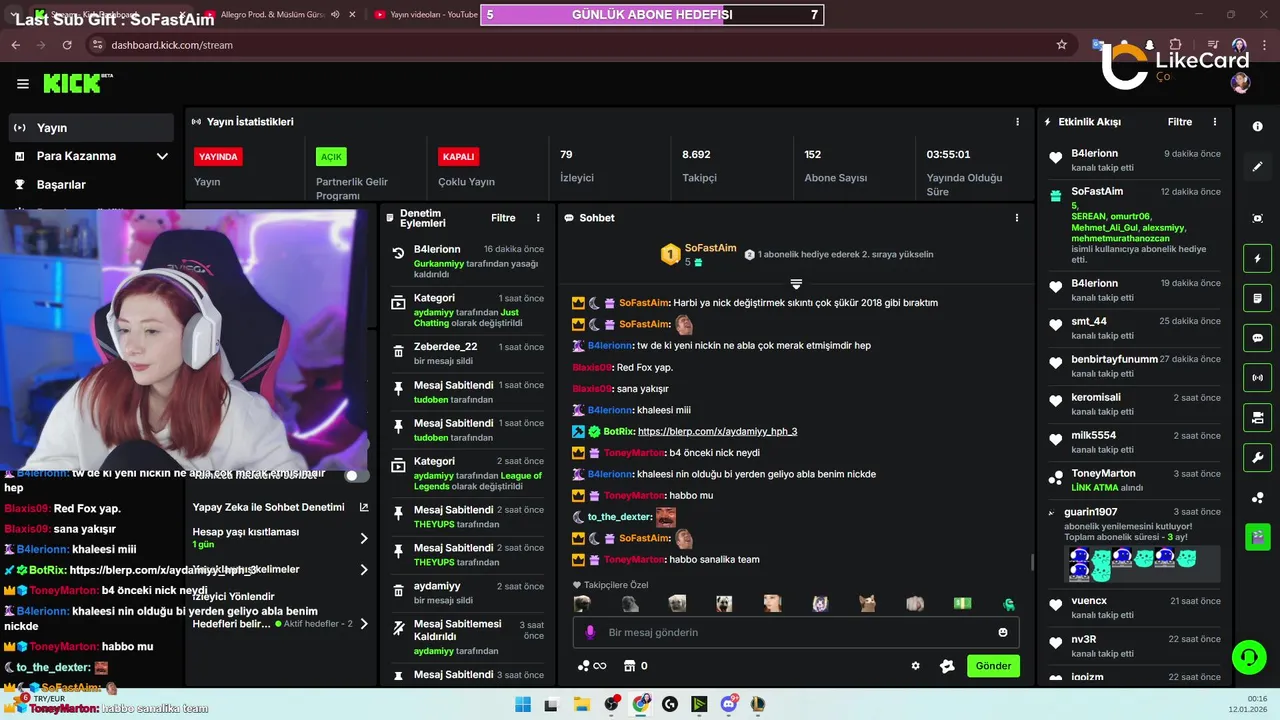Image resolution: width=1280 pixels, height=720 pixels.
Task: Click the dashboard.kick.com/stream address bar
Action: [x=571, y=45]
